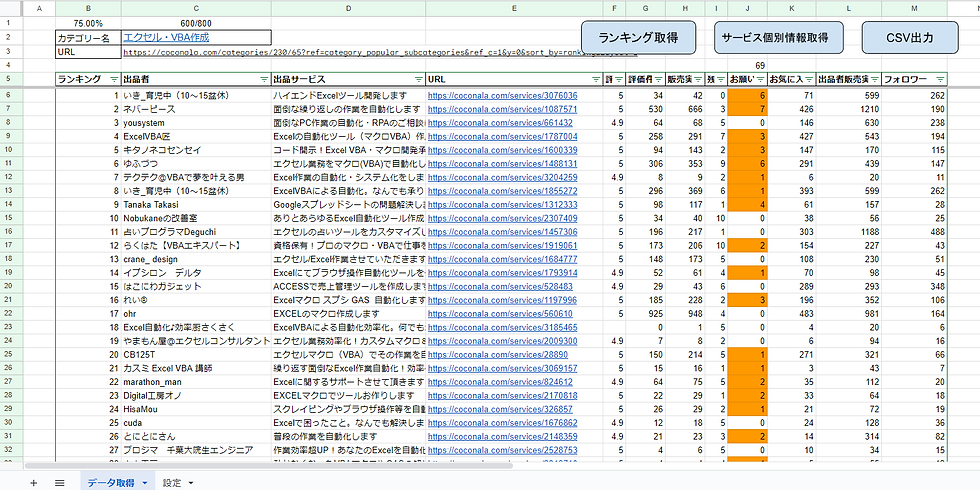This screenshot has height=490, width=980.
Task: Select cell with seller crane_ design
Action: 196,259
